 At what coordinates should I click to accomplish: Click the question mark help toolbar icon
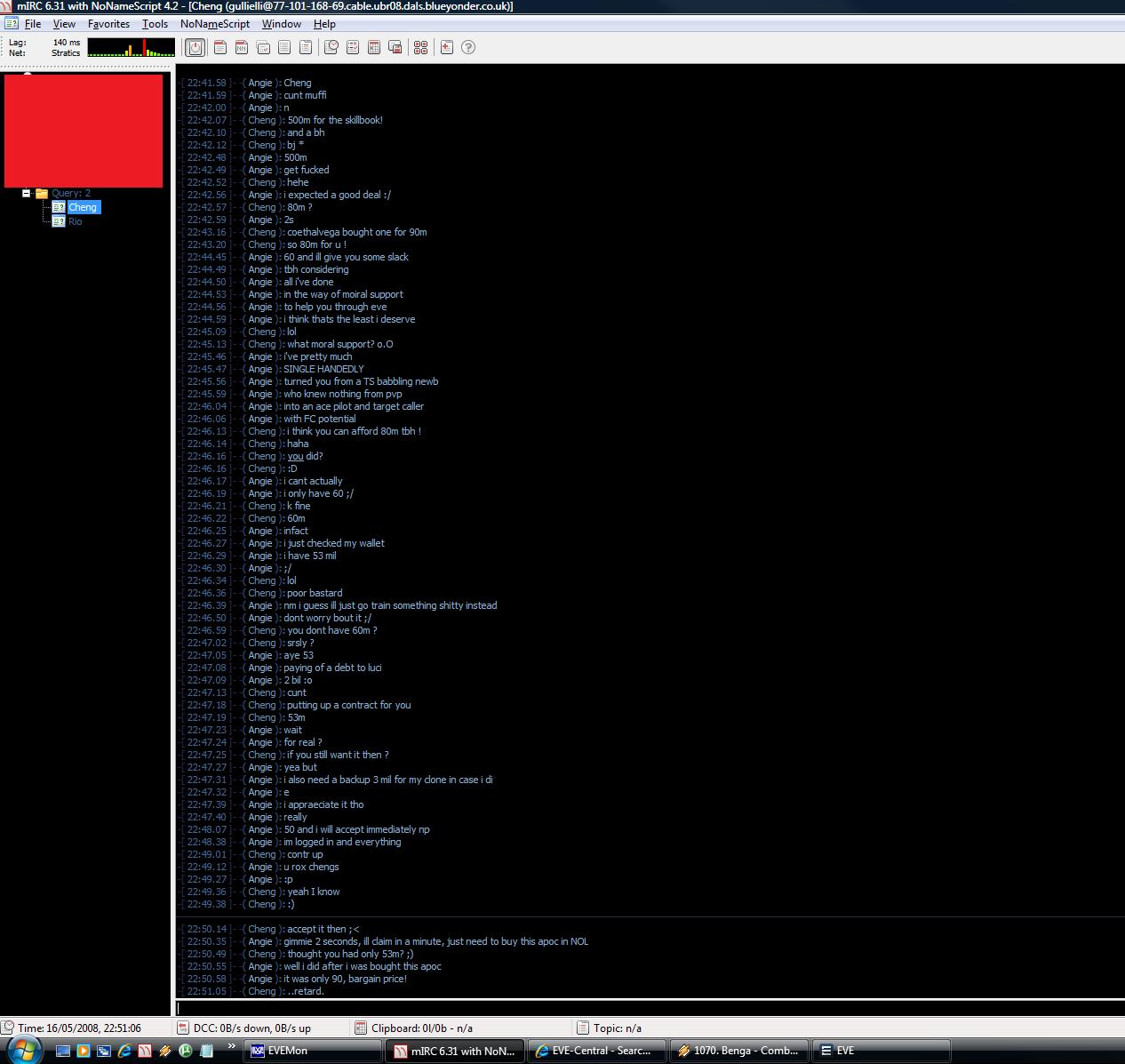point(468,47)
